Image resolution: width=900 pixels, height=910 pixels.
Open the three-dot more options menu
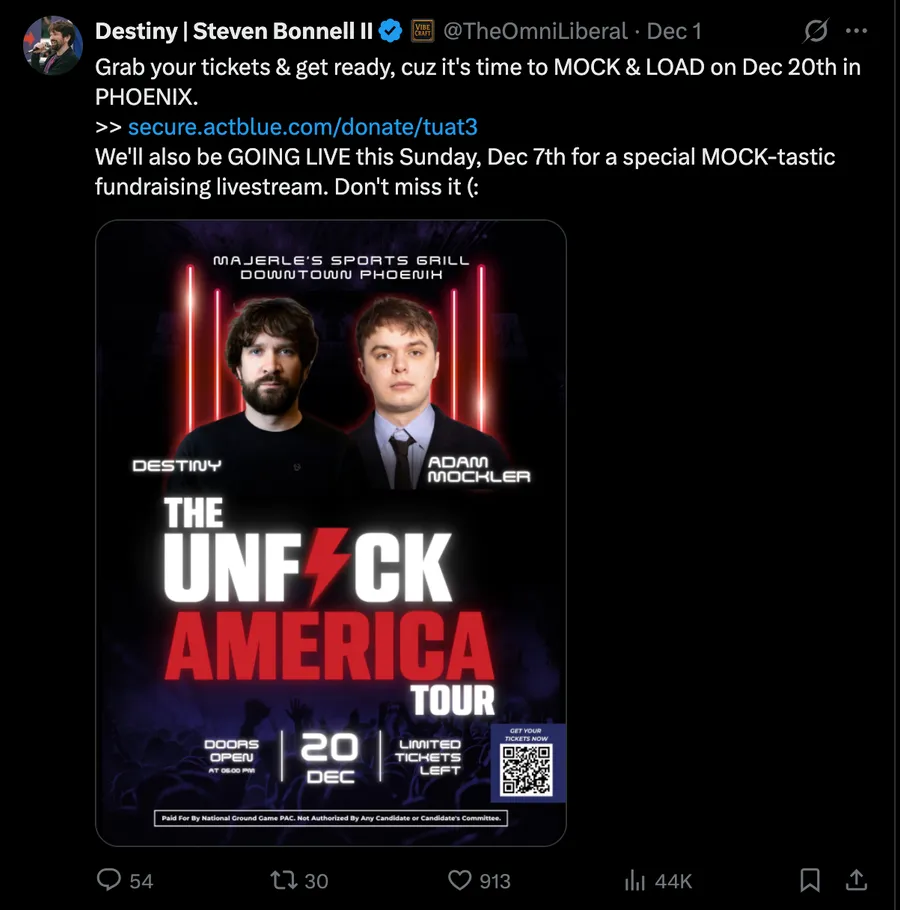click(856, 31)
